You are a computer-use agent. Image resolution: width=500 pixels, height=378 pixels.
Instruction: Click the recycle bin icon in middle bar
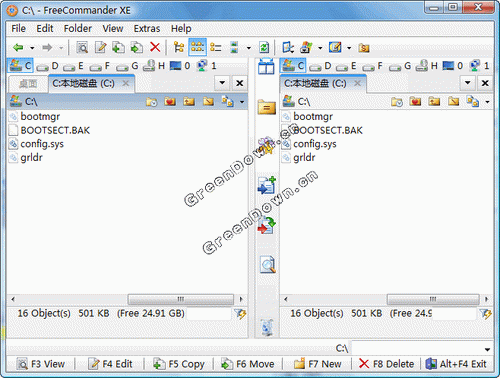267,327
